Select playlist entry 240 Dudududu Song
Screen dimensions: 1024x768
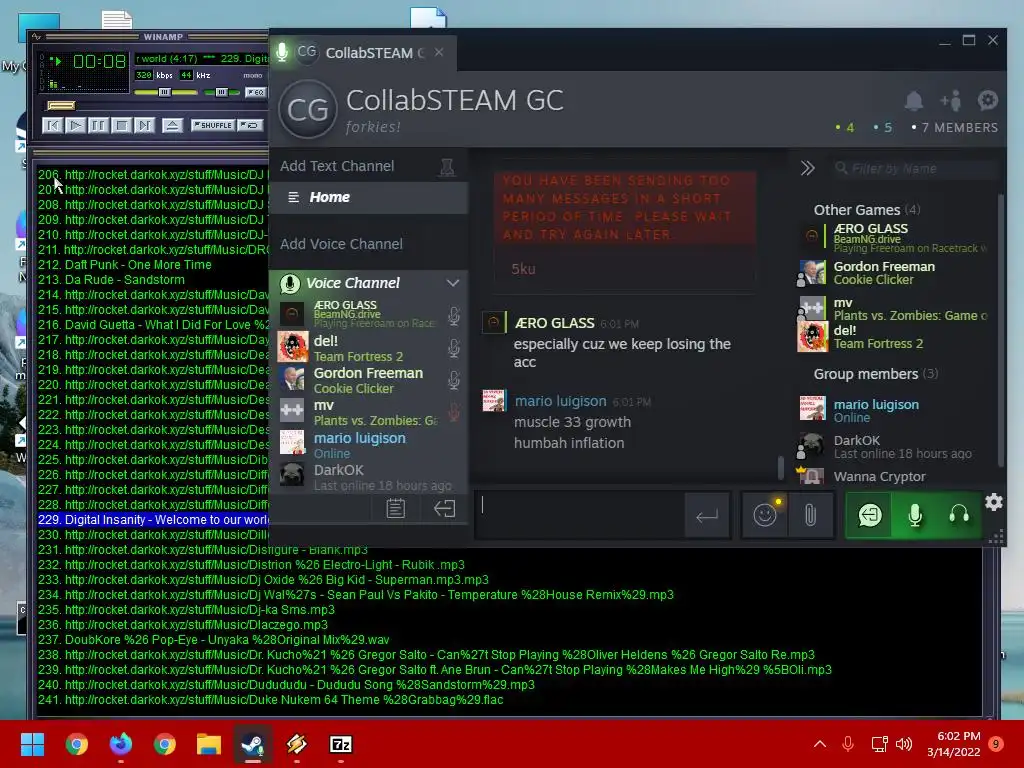click(x=286, y=685)
